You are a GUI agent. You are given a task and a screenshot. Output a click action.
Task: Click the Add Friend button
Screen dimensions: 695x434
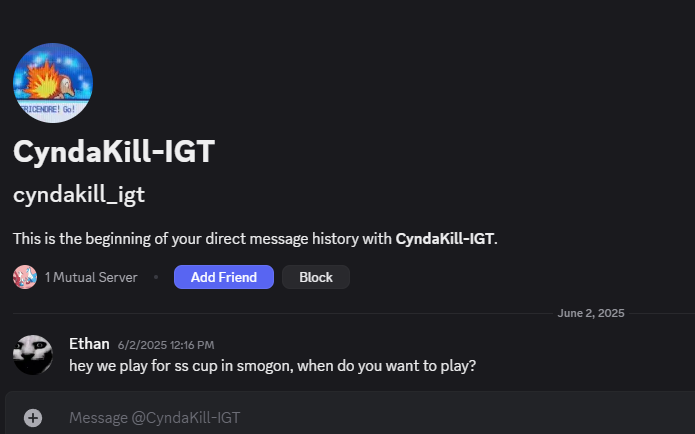point(224,277)
